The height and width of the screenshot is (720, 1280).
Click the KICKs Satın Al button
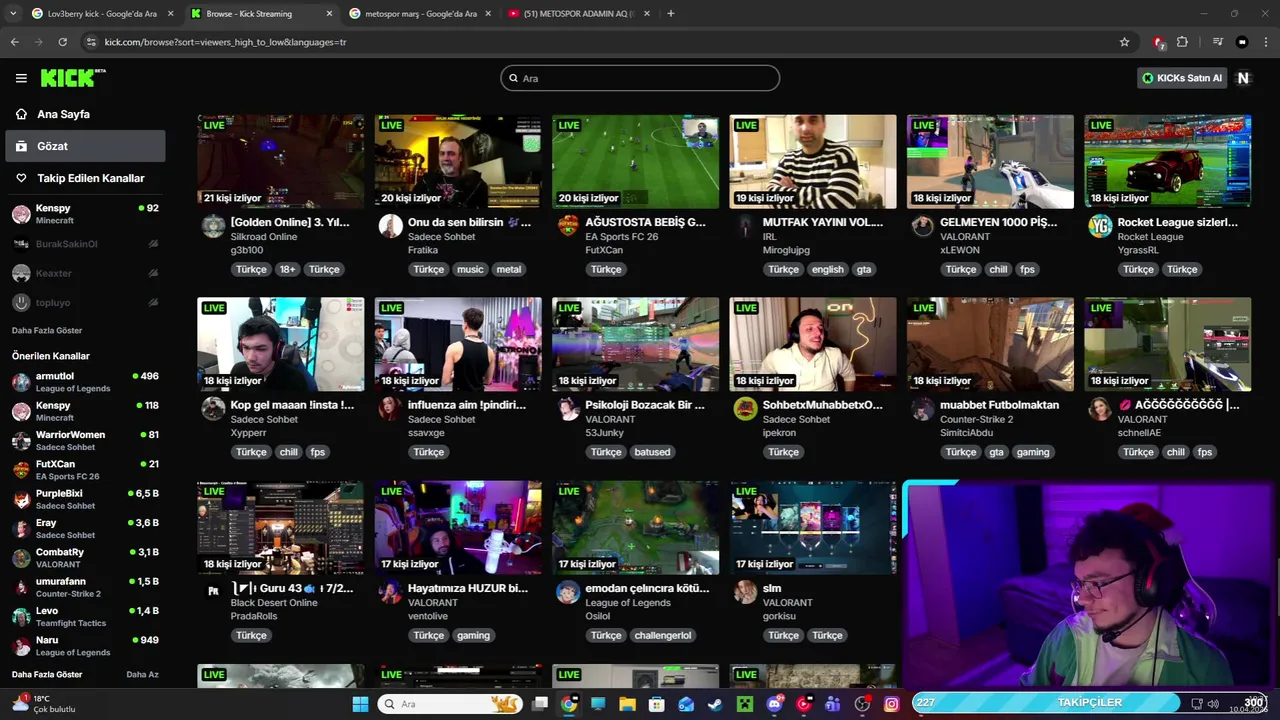[x=1182, y=78]
